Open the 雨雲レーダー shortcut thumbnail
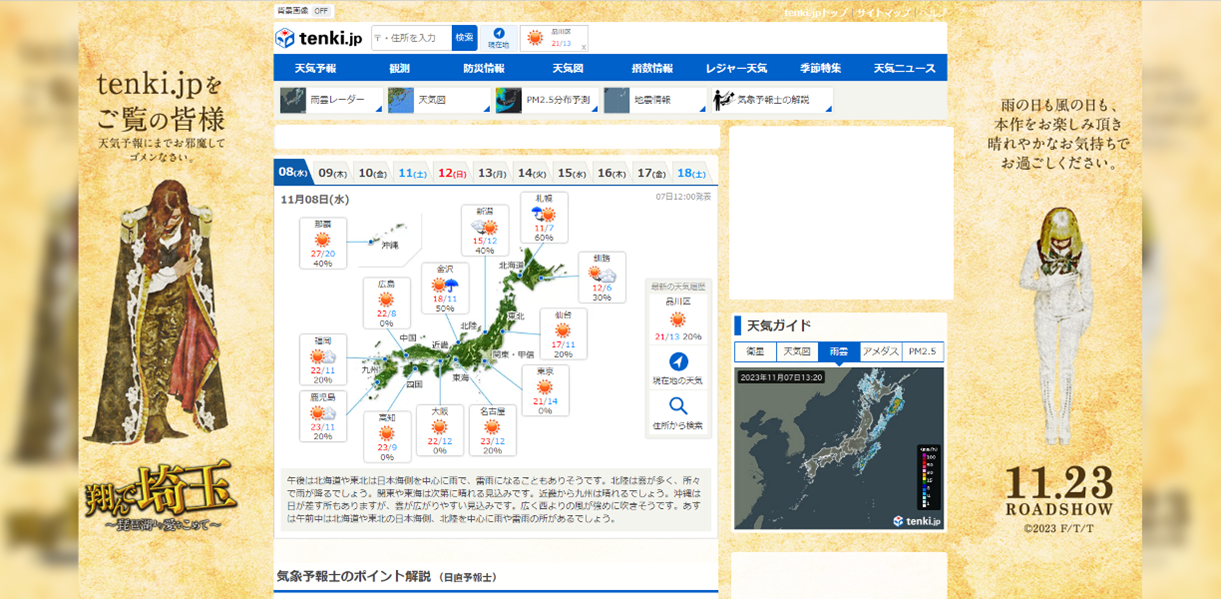 [293, 100]
